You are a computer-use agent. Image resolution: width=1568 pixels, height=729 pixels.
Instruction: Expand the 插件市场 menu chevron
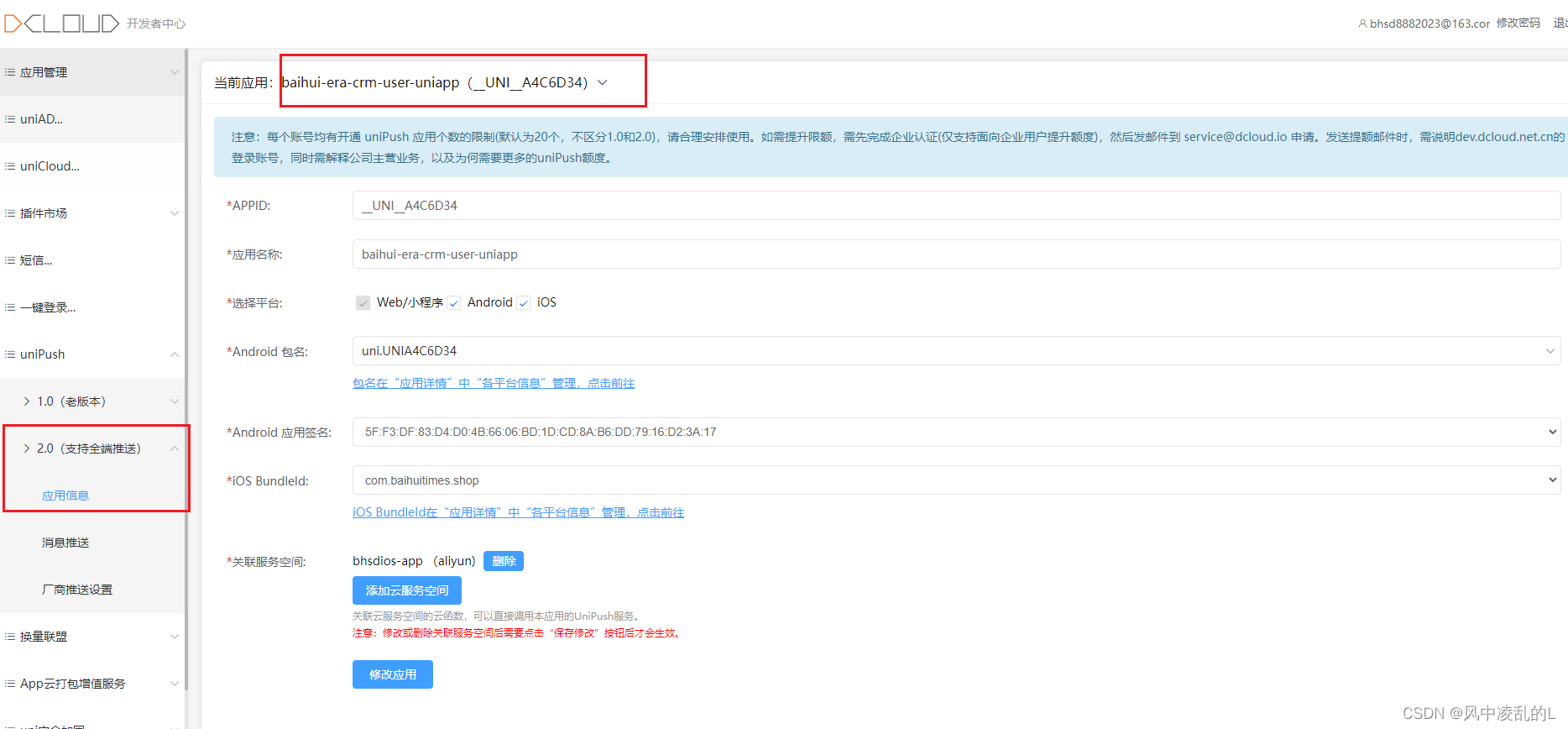(175, 213)
